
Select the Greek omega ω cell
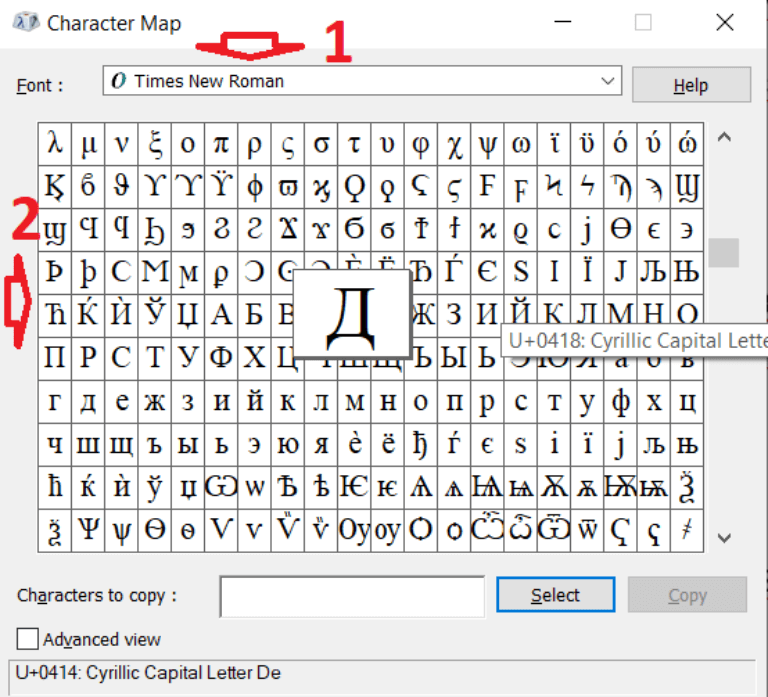pos(521,144)
